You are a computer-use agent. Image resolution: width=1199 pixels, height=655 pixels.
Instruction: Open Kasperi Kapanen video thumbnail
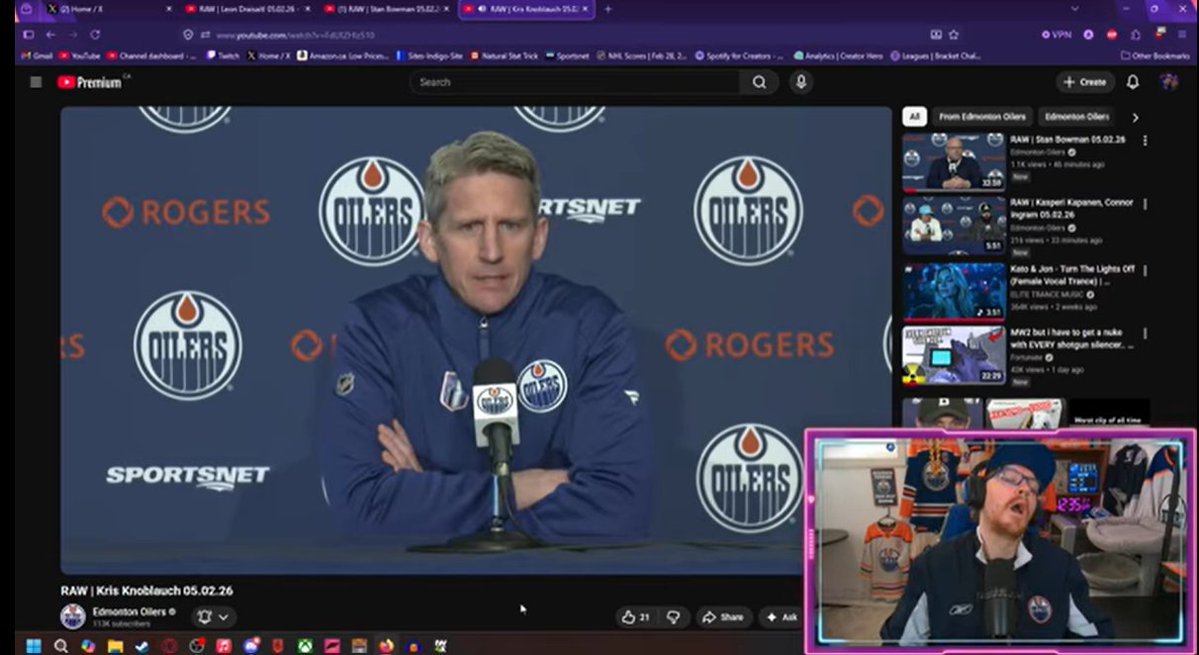pos(954,226)
